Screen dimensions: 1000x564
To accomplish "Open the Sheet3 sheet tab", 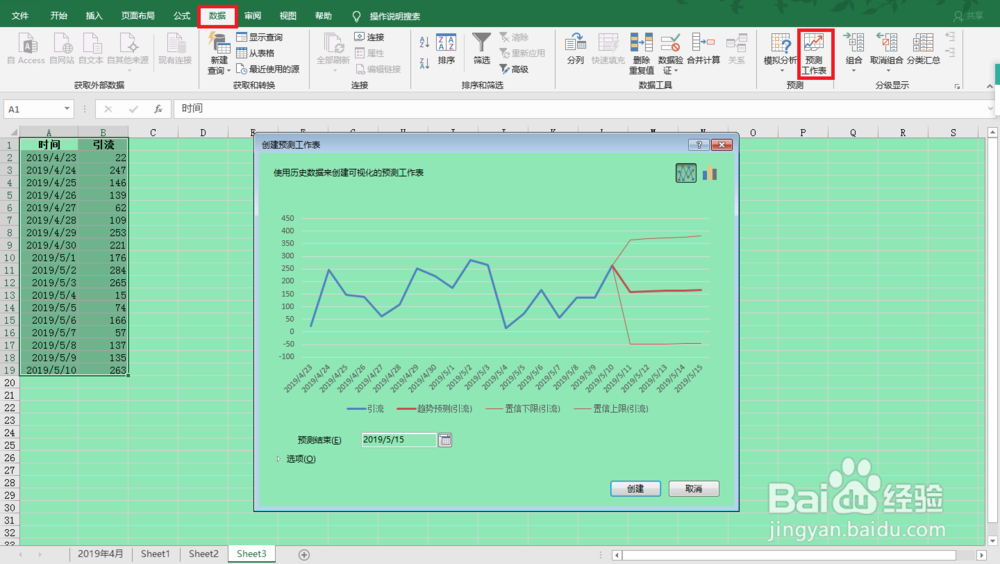I will pyautogui.click(x=251, y=554).
